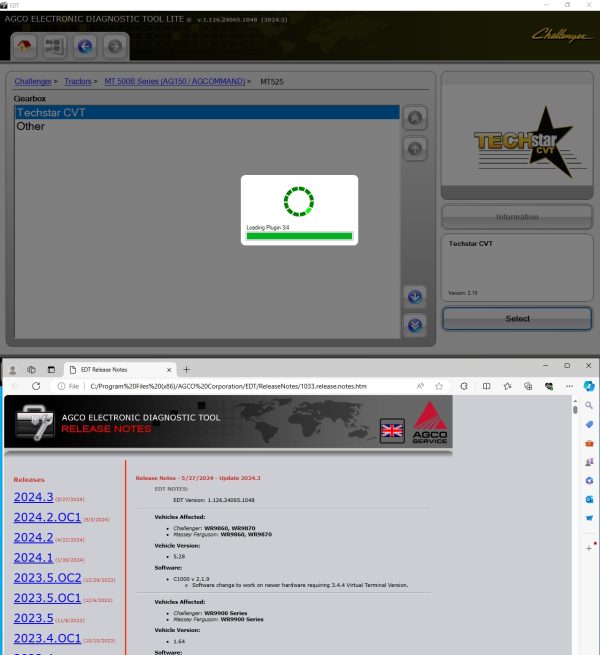Open Edge sidebar shopping tag icon
This screenshot has height=655, width=600.
pyautogui.click(x=589, y=424)
